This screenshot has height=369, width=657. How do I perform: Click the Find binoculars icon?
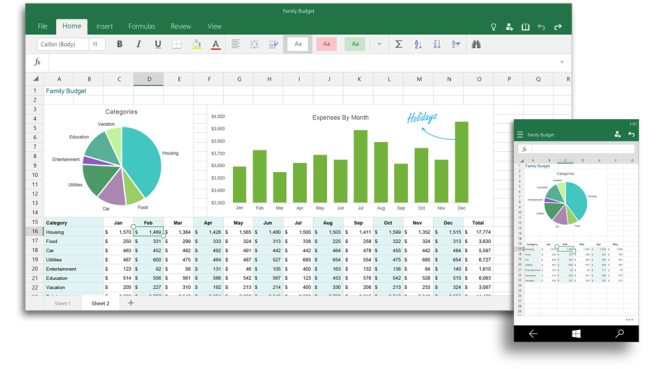(x=476, y=44)
